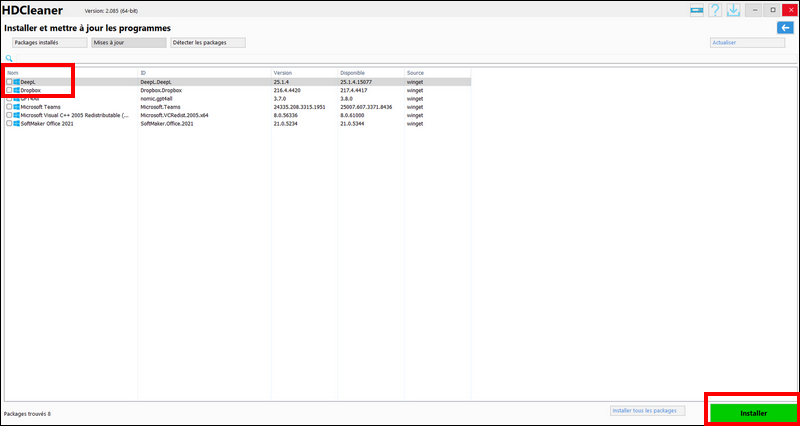The width and height of the screenshot is (800, 426).
Task: Click the Windows icon beside Microsoft Teams
Action: [x=17, y=107]
